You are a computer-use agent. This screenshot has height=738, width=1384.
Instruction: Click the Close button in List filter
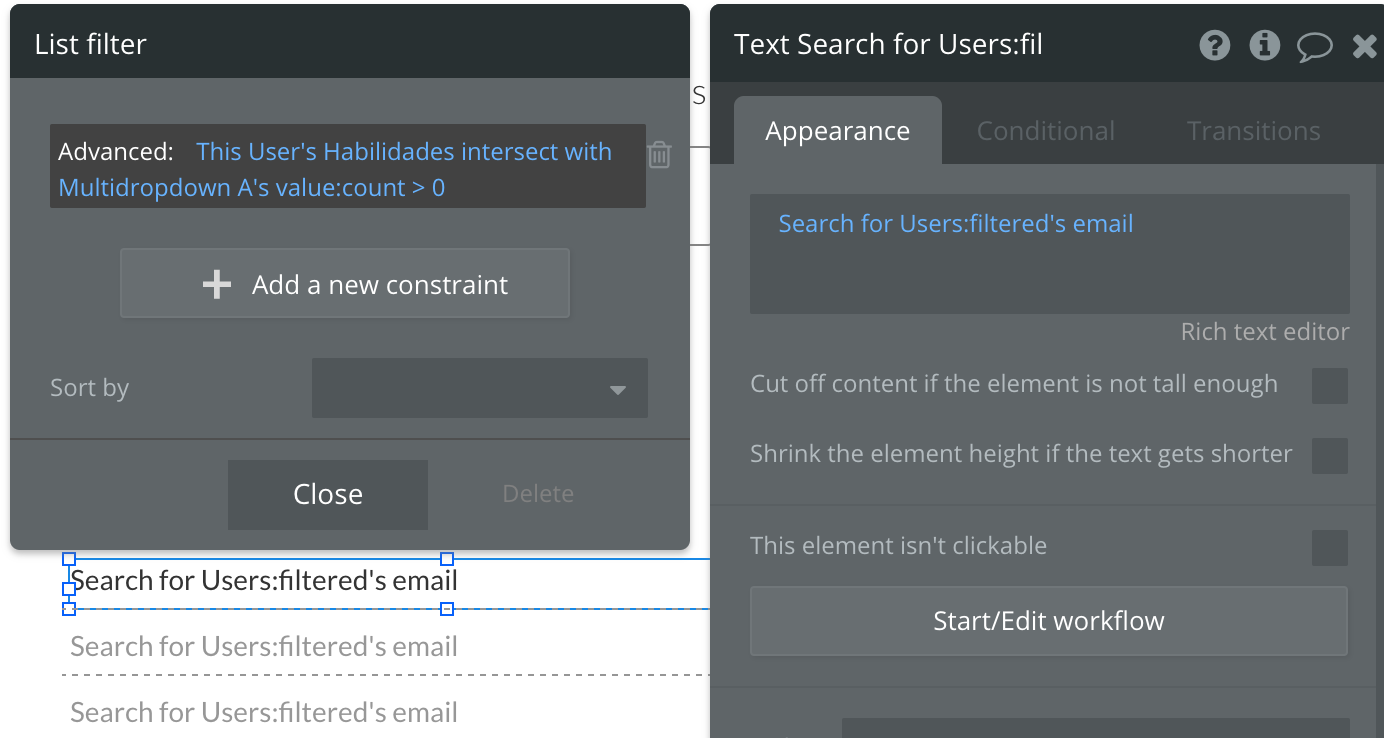click(327, 494)
